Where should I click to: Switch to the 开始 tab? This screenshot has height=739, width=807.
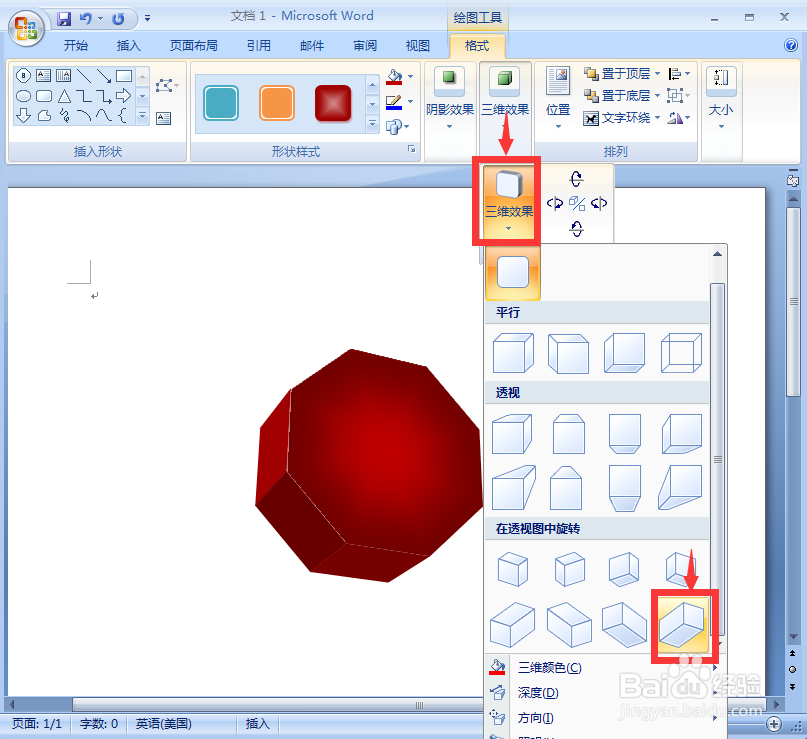76,46
